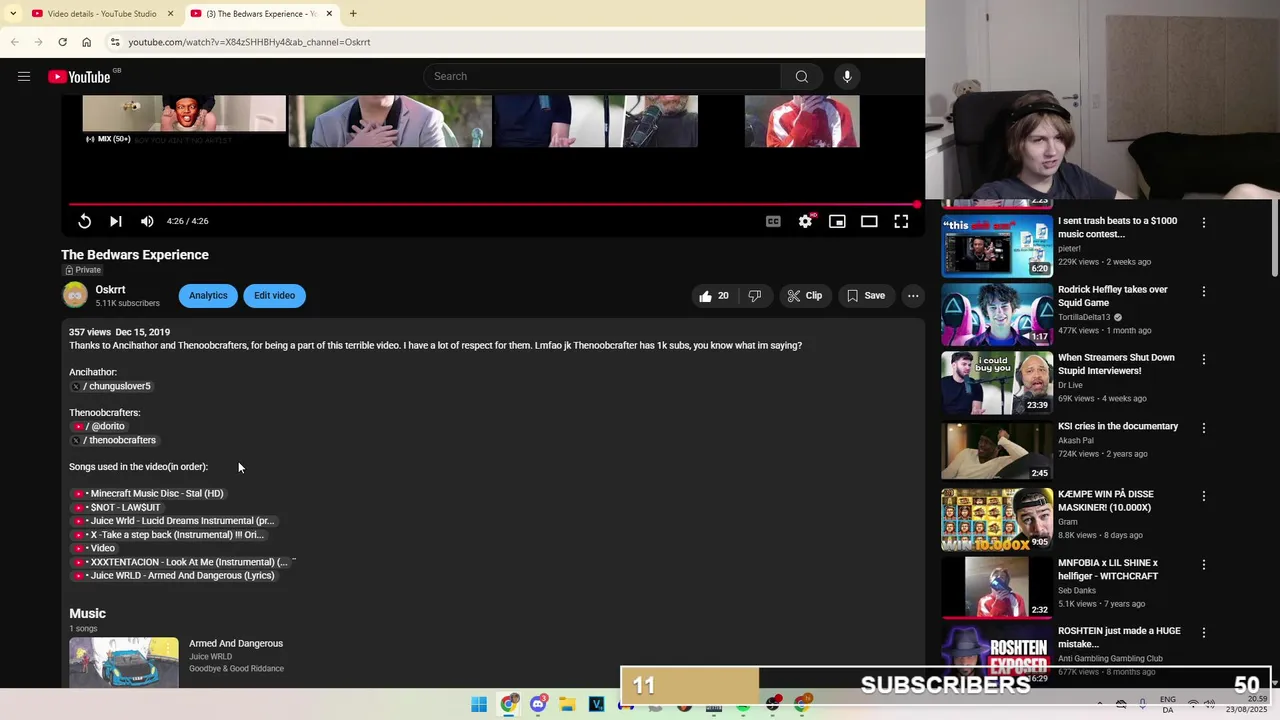
Task: Open a new browser tab
Action: coord(353,14)
